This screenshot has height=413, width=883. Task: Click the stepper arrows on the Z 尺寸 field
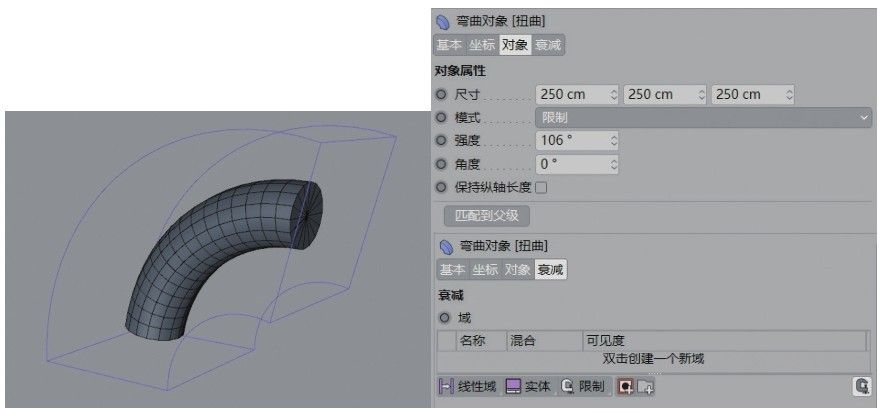(x=789, y=95)
